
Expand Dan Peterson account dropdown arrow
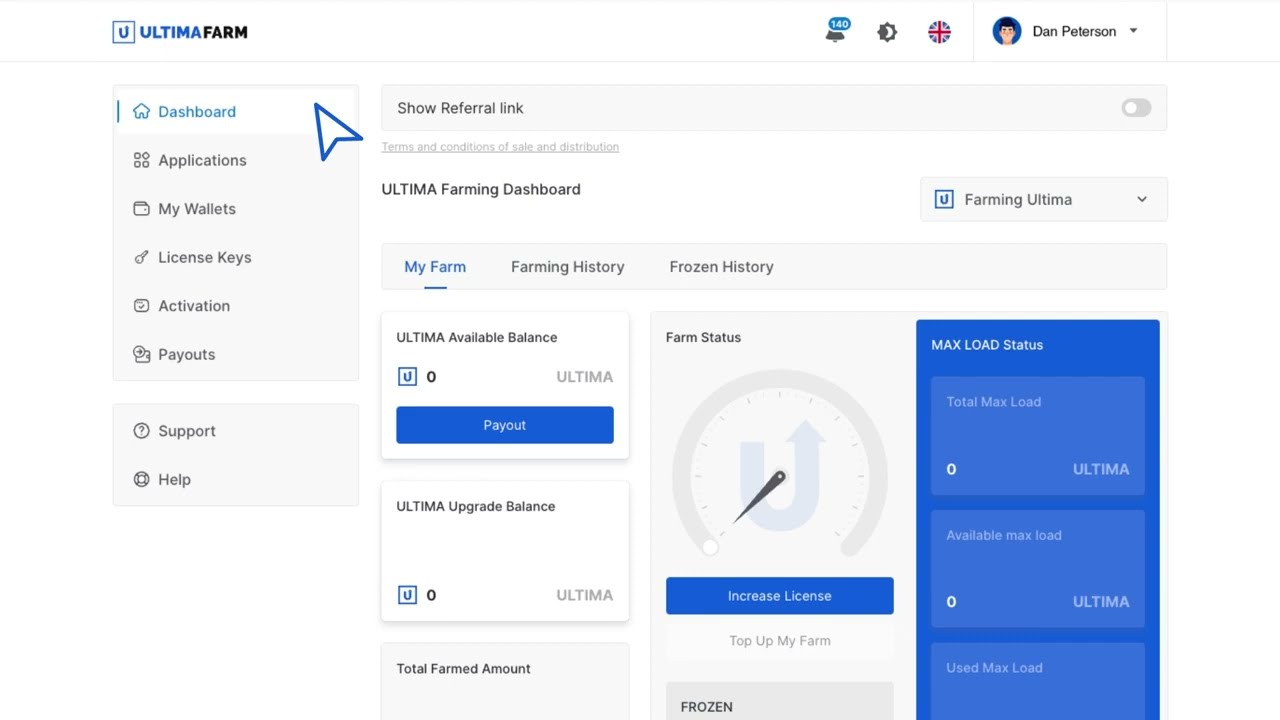(x=1133, y=31)
